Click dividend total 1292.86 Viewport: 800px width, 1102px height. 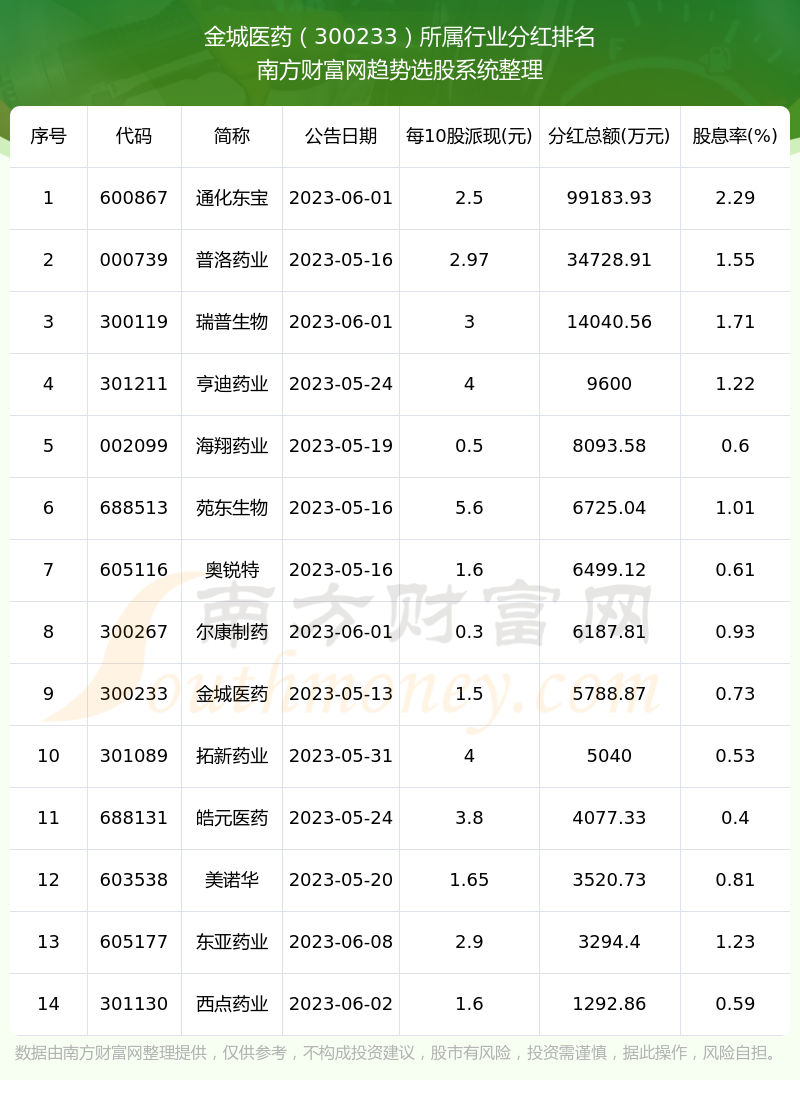609,1003
